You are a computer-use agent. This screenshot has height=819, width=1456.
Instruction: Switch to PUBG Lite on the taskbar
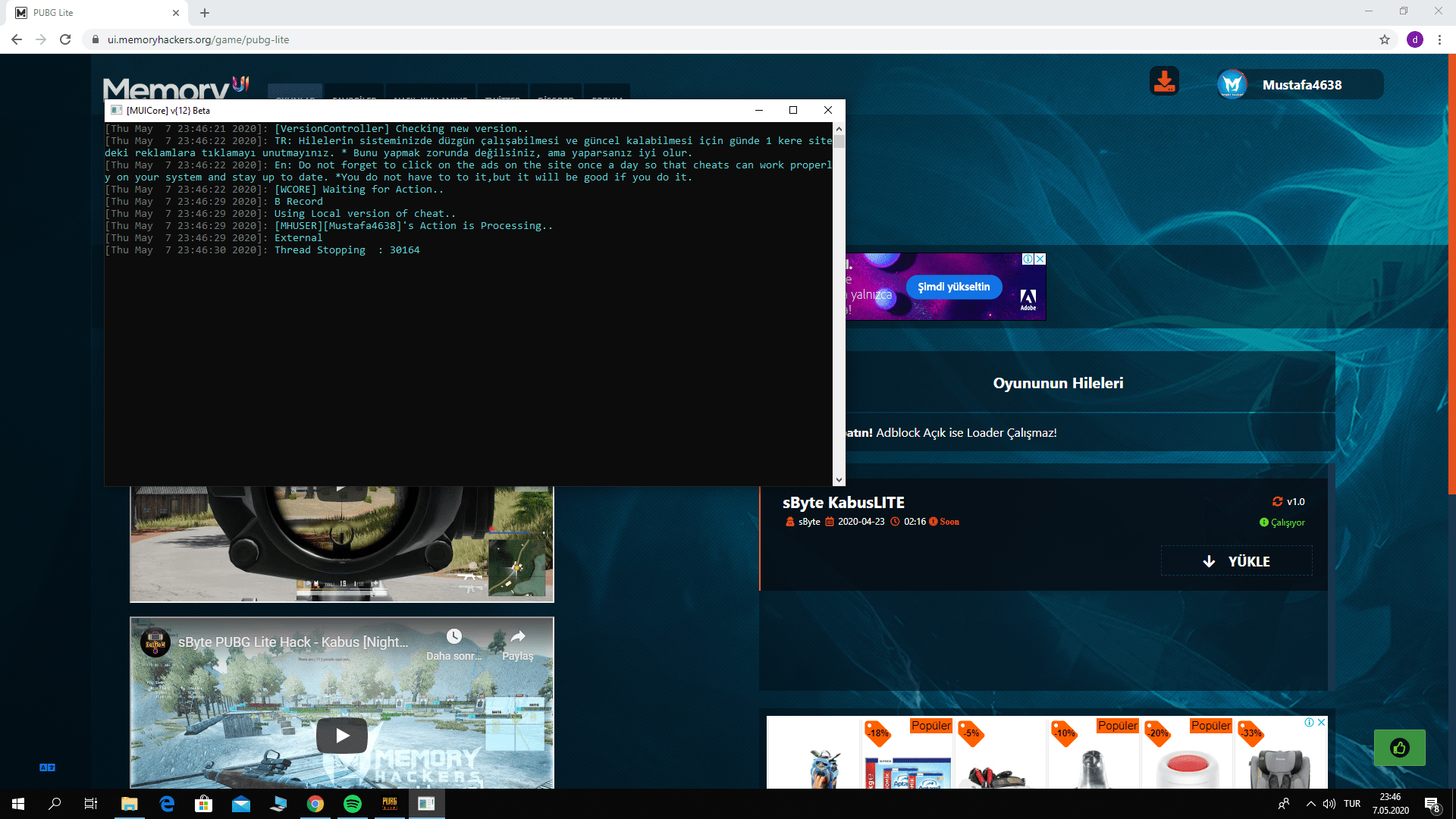tap(390, 804)
